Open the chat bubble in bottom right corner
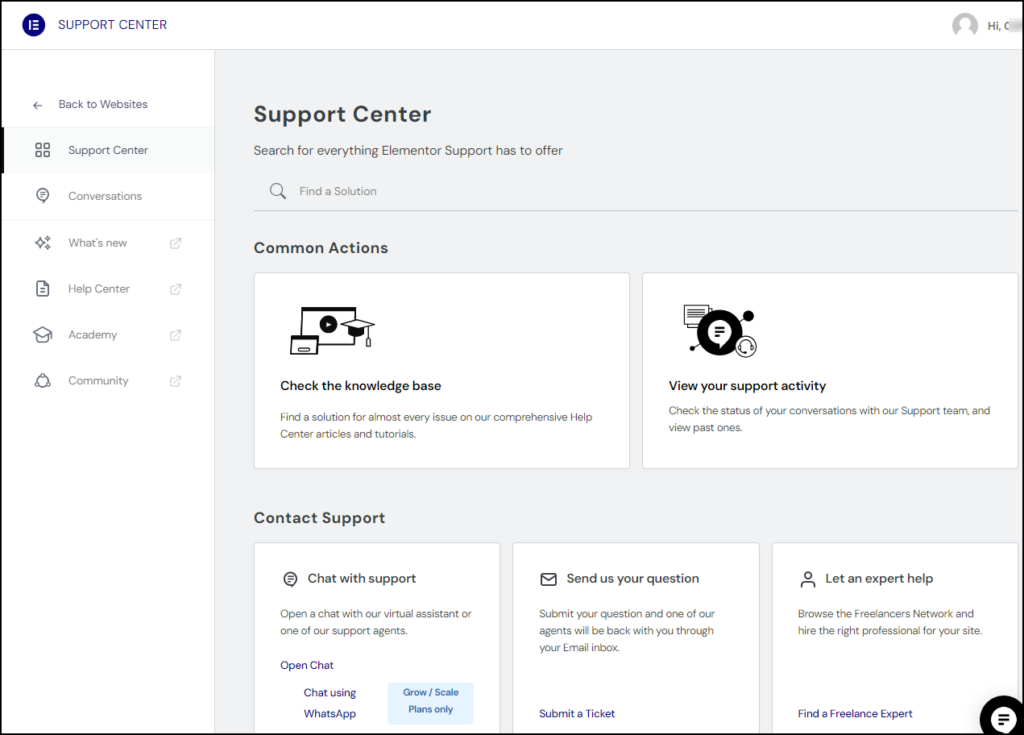 [x=1001, y=717]
